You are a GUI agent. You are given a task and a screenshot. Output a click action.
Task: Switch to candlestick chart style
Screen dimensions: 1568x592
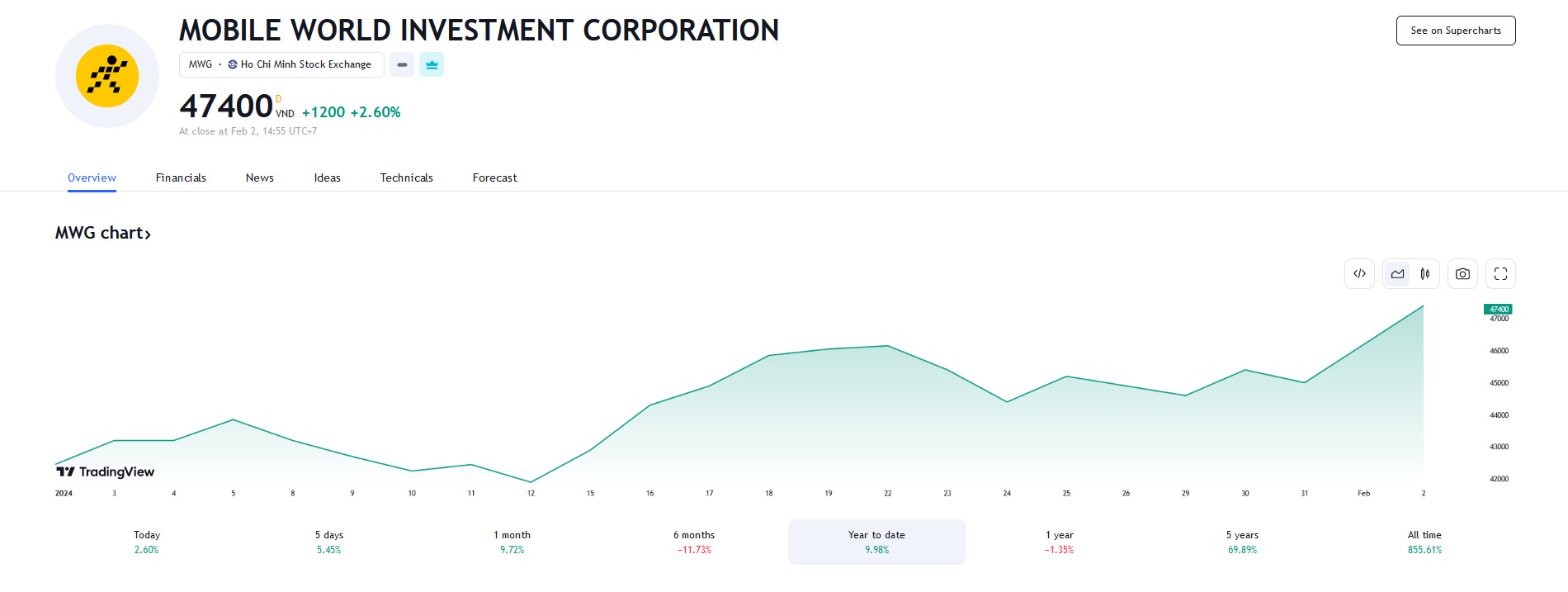coord(1425,274)
